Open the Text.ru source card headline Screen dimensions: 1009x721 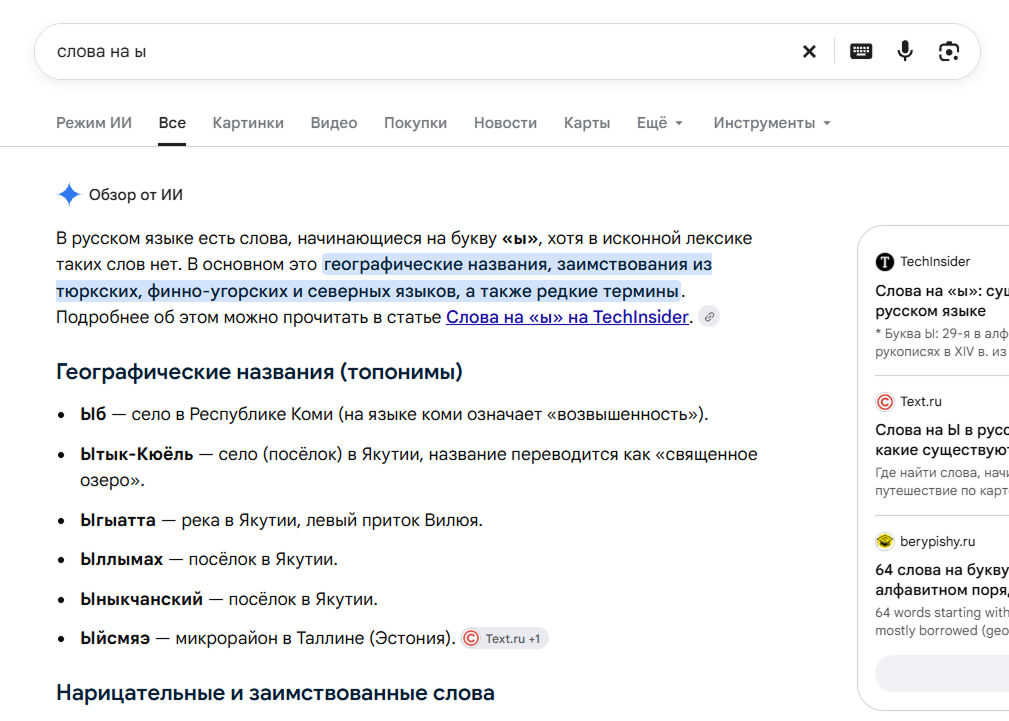point(942,440)
